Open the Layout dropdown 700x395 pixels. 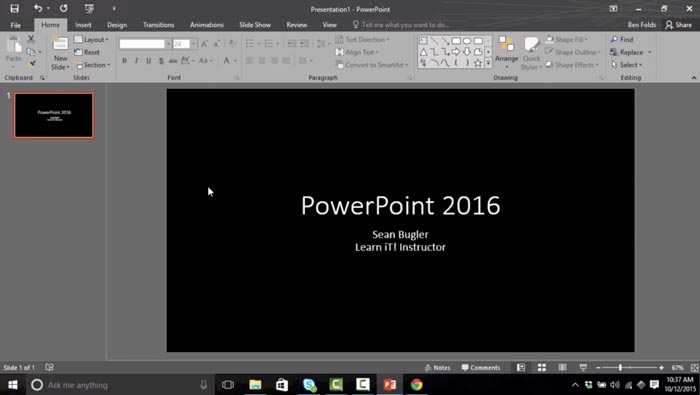point(92,40)
